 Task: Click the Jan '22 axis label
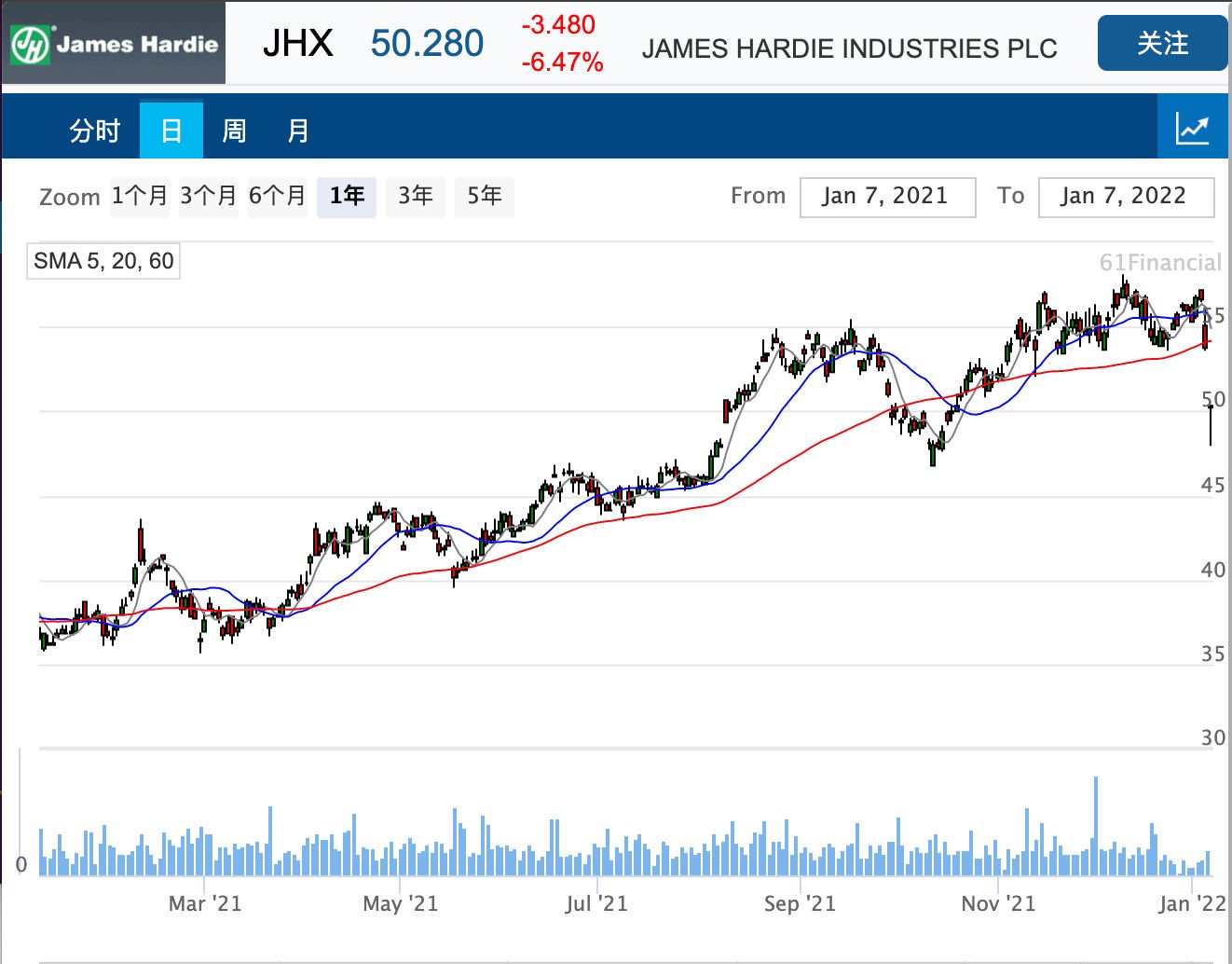1192,903
